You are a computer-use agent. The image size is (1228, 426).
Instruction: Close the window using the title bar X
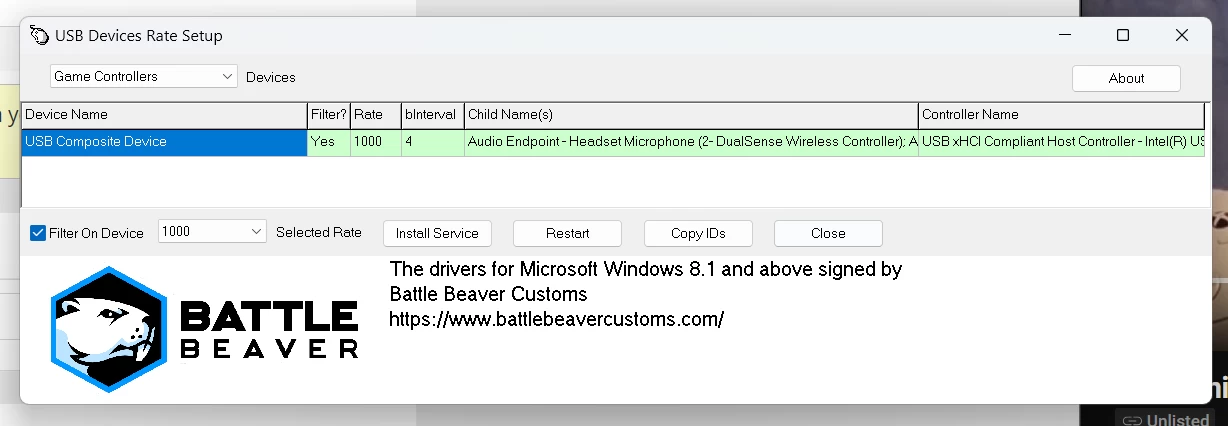[x=1182, y=35]
